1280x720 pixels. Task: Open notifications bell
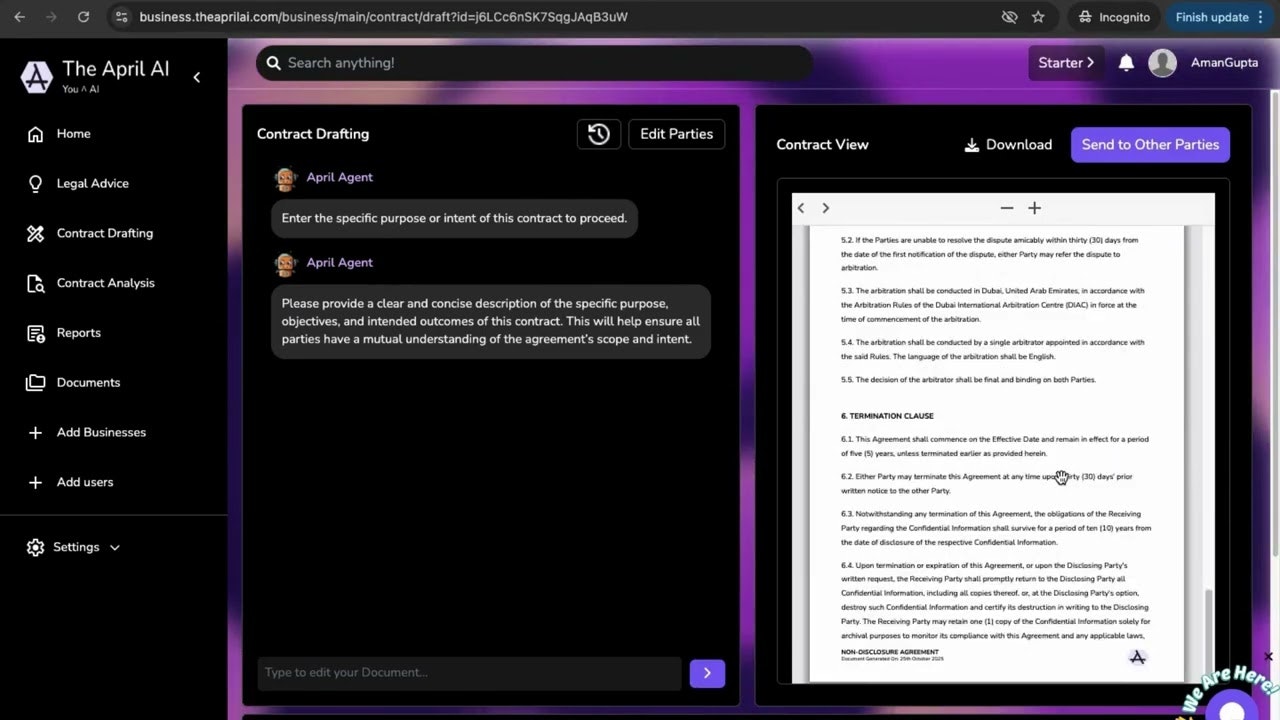[x=1126, y=63]
